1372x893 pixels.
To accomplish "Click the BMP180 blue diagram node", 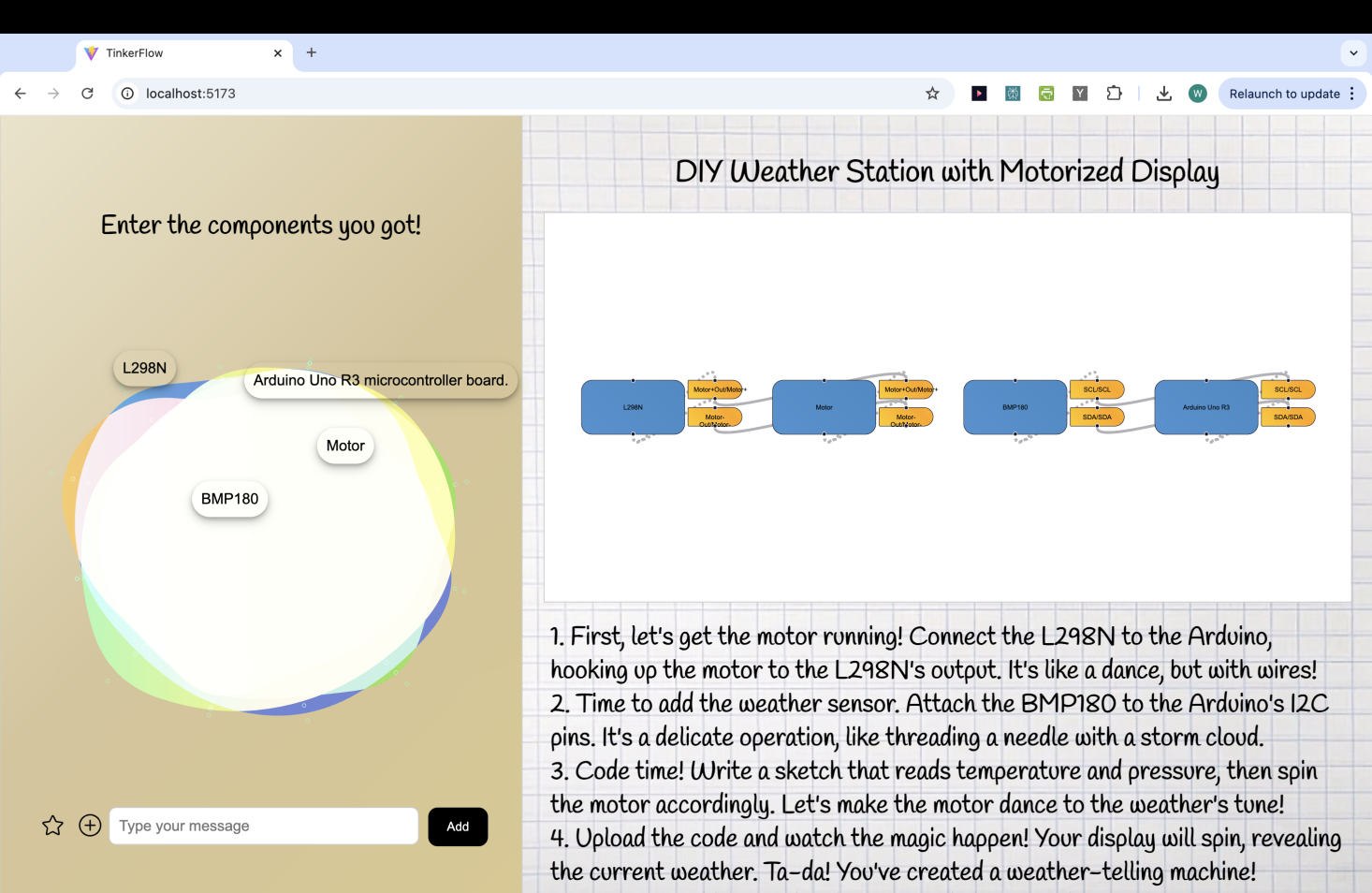I will coord(1015,407).
